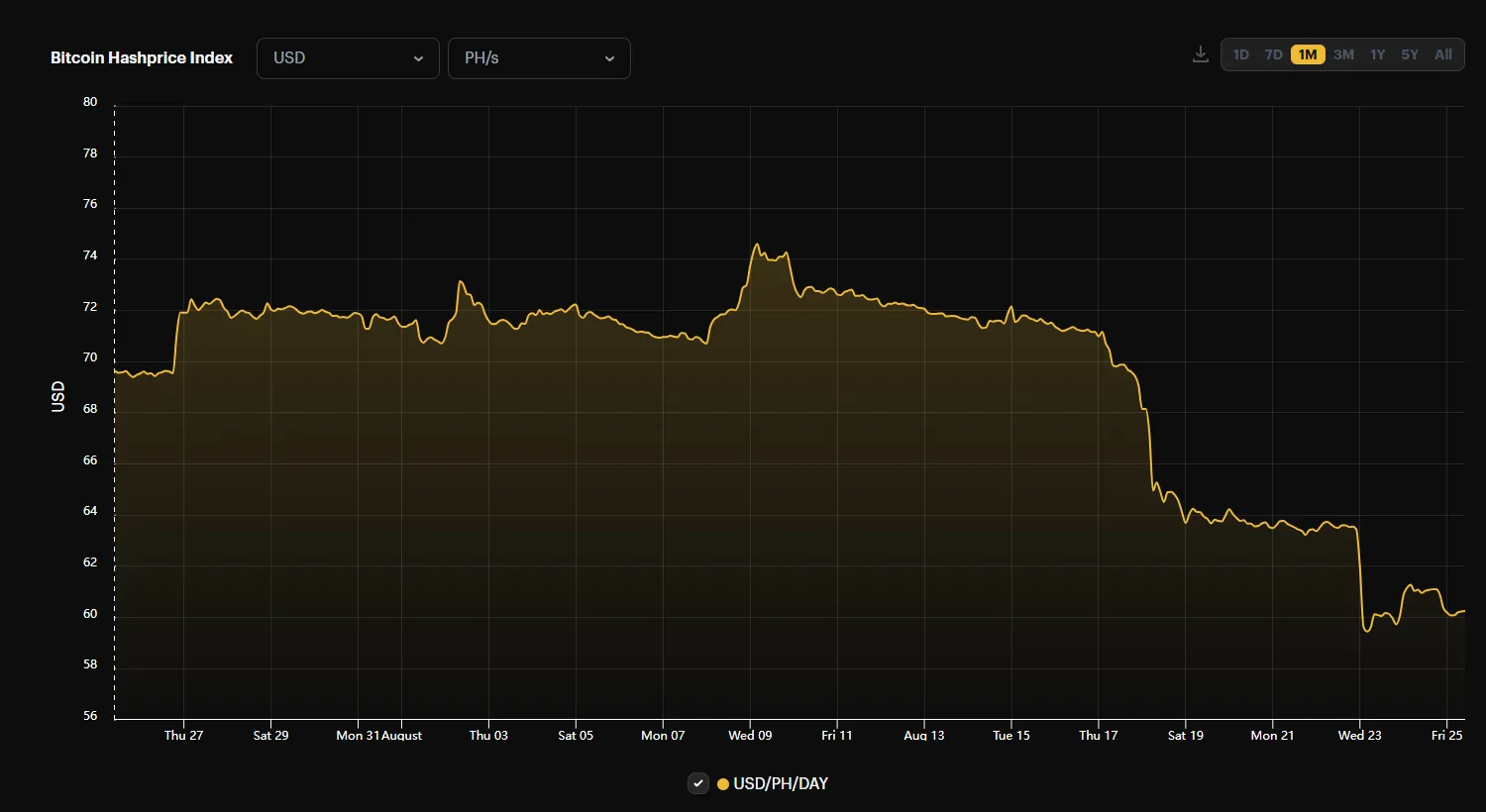Image resolution: width=1486 pixels, height=812 pixels.
Task: Click the active 1M range button
Action: pyautogui.click(x=1308, y=54)
